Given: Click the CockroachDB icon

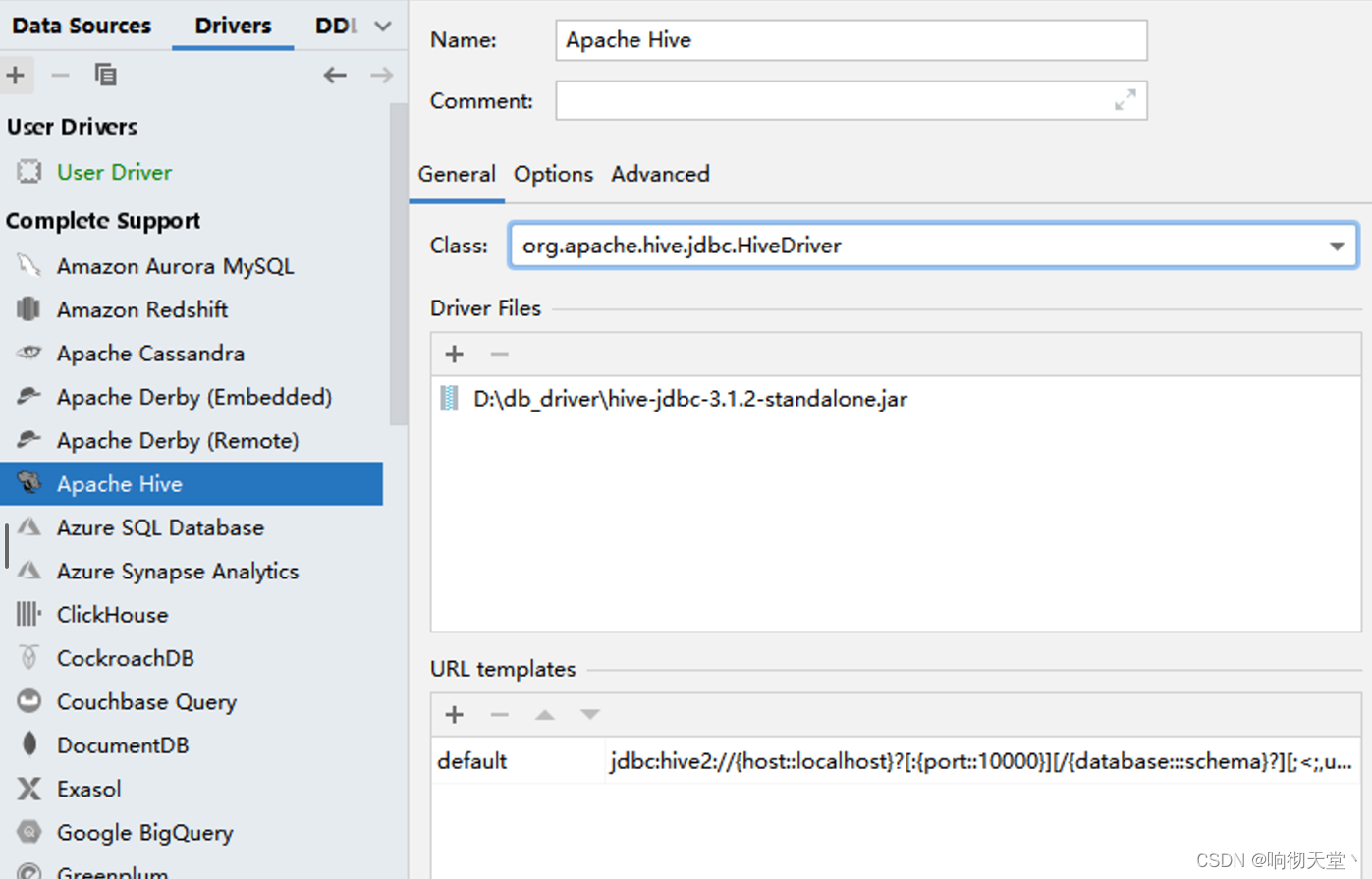Looking at the screenshot, I should point(29,657).
